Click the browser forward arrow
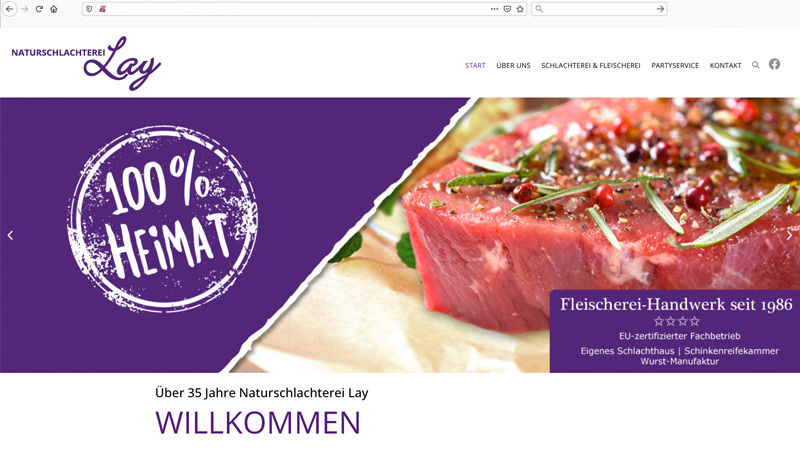Image resolution: width=800 pixels, height=449 pixels. coord(24,9)
